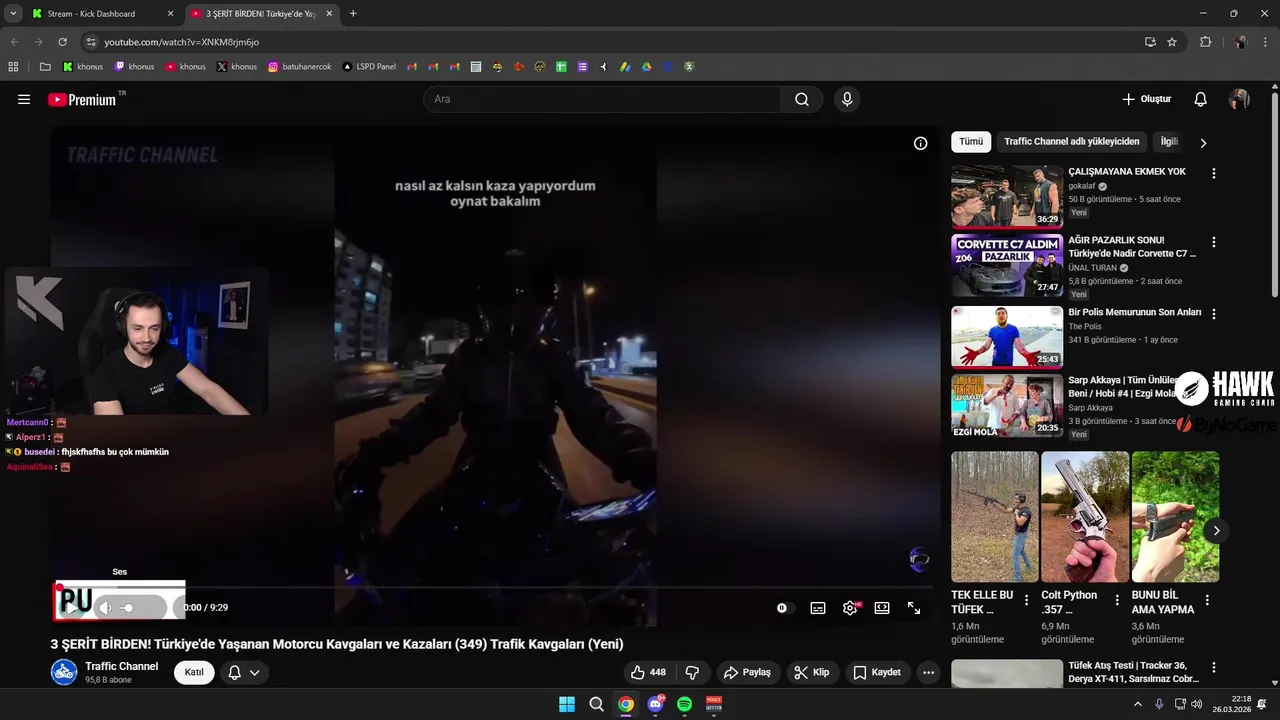The image size is (1280, 720).
Task: Dislike the video
Action: (692, 672)
